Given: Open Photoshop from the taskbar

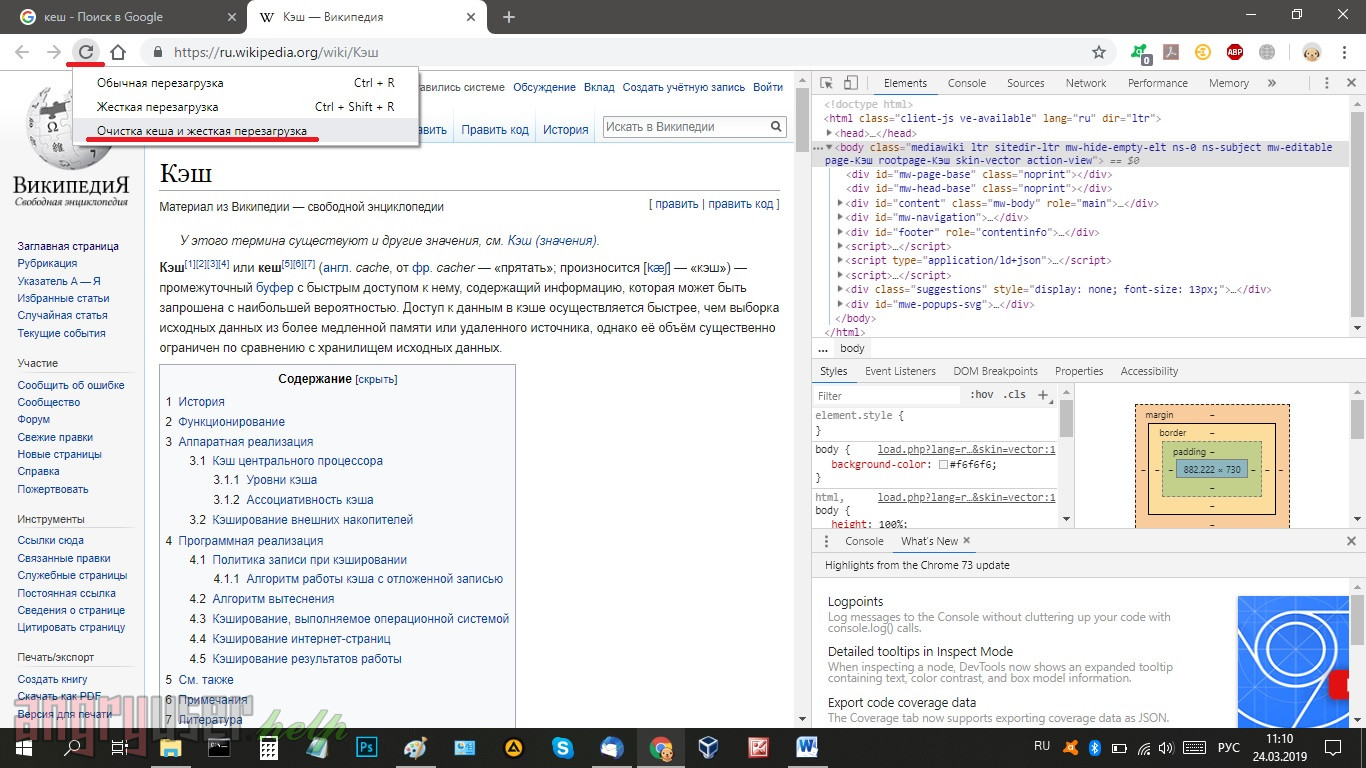Looking at the screenshot, I should coord(366,747).
